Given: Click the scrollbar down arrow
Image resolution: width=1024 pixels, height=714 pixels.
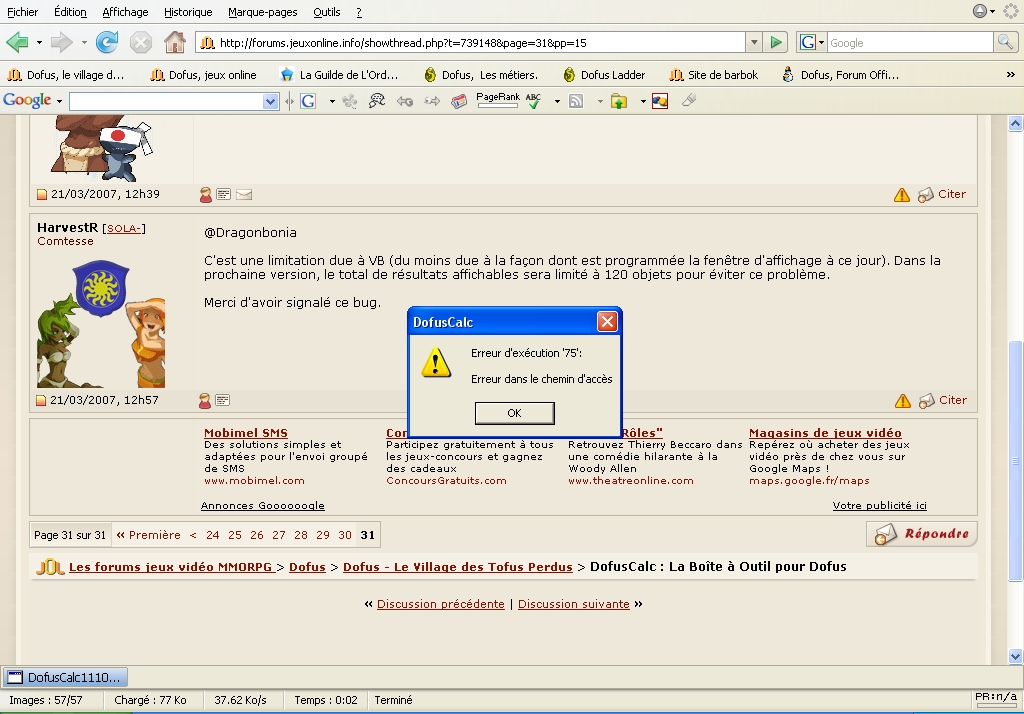Looking at the screenshot, I should [x=1015, y=657].
